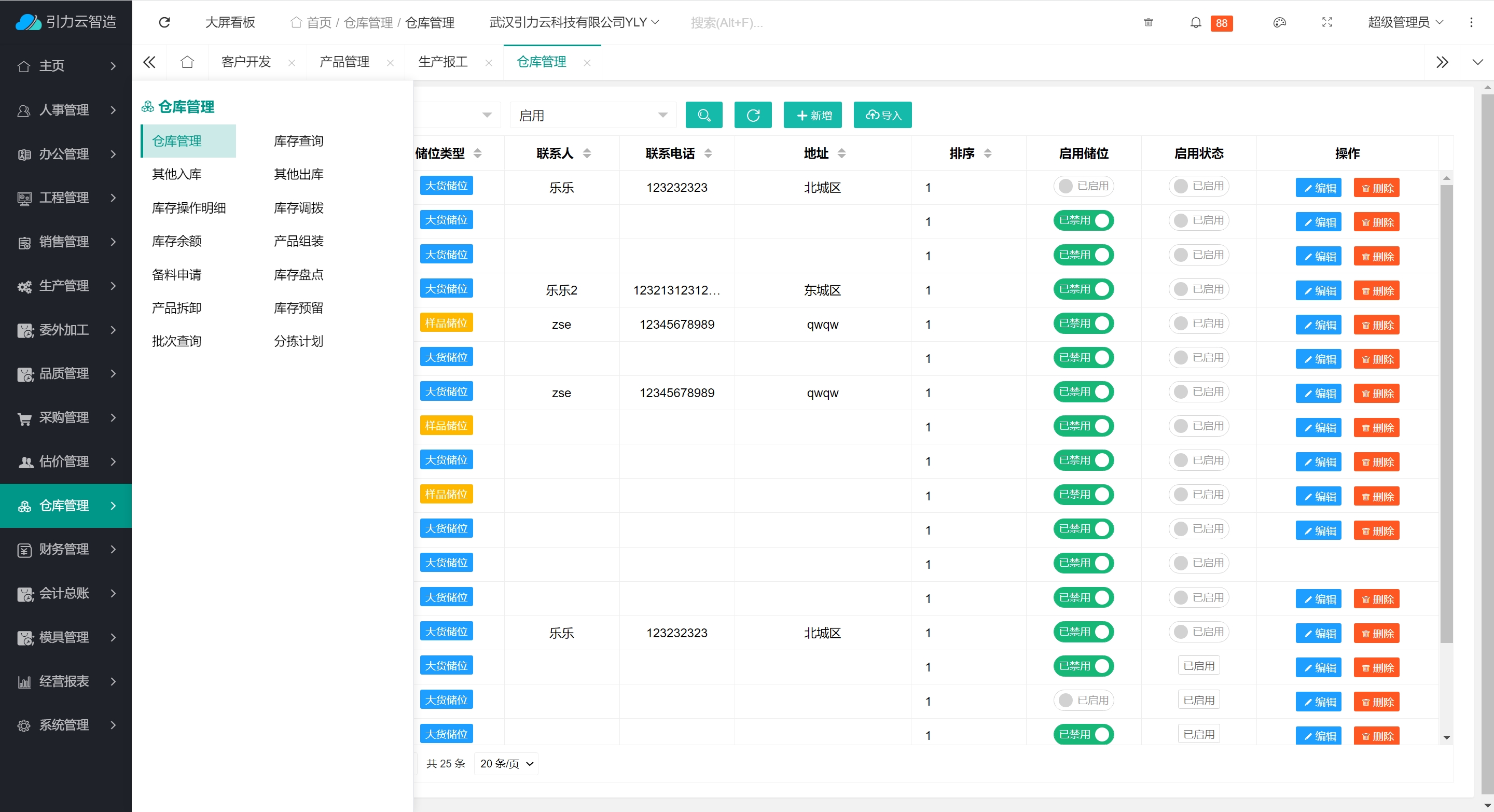
Task: Open the 20 条/页 page size dropdown
Action: click(506, 763)
